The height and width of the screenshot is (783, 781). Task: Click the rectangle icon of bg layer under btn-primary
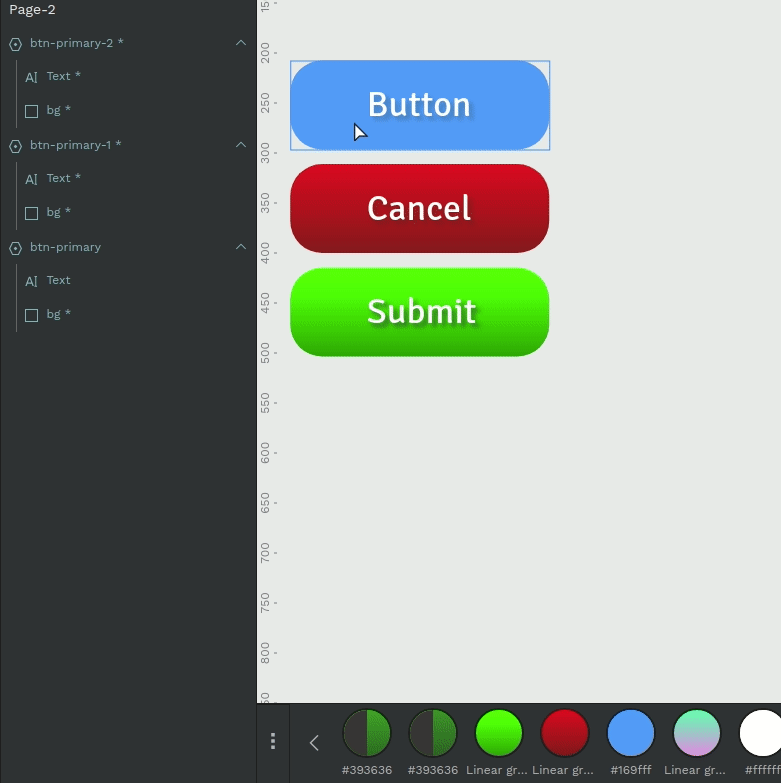pos(31,315)
